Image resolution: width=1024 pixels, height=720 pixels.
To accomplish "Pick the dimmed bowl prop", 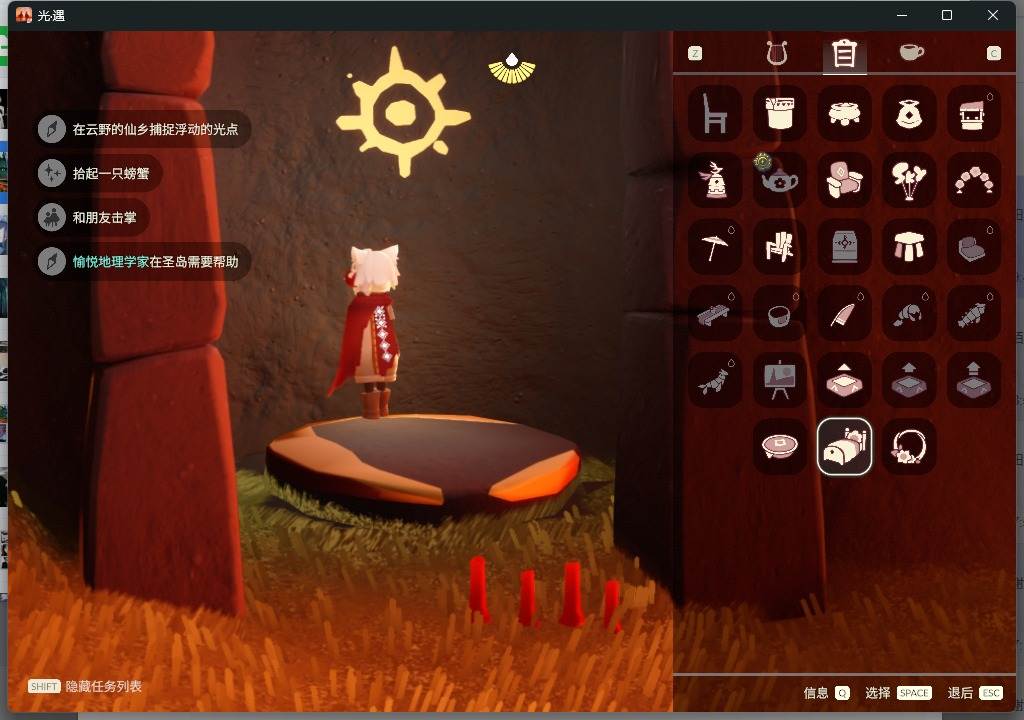I will pos(780,313).
